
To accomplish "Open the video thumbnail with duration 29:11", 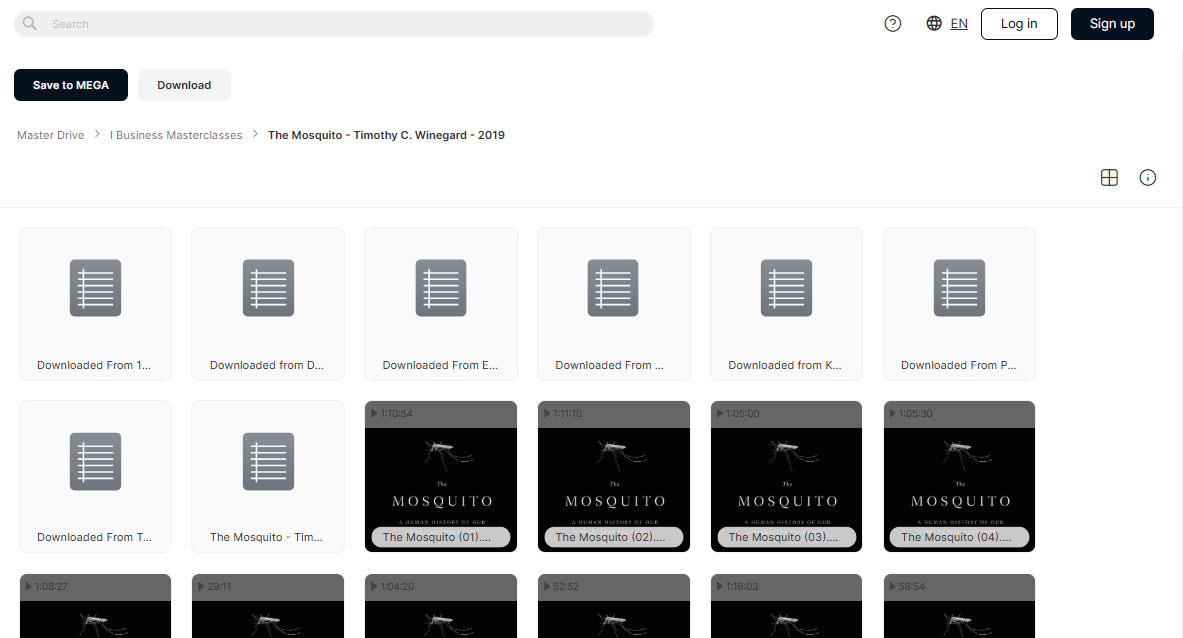I will [269, 606].
